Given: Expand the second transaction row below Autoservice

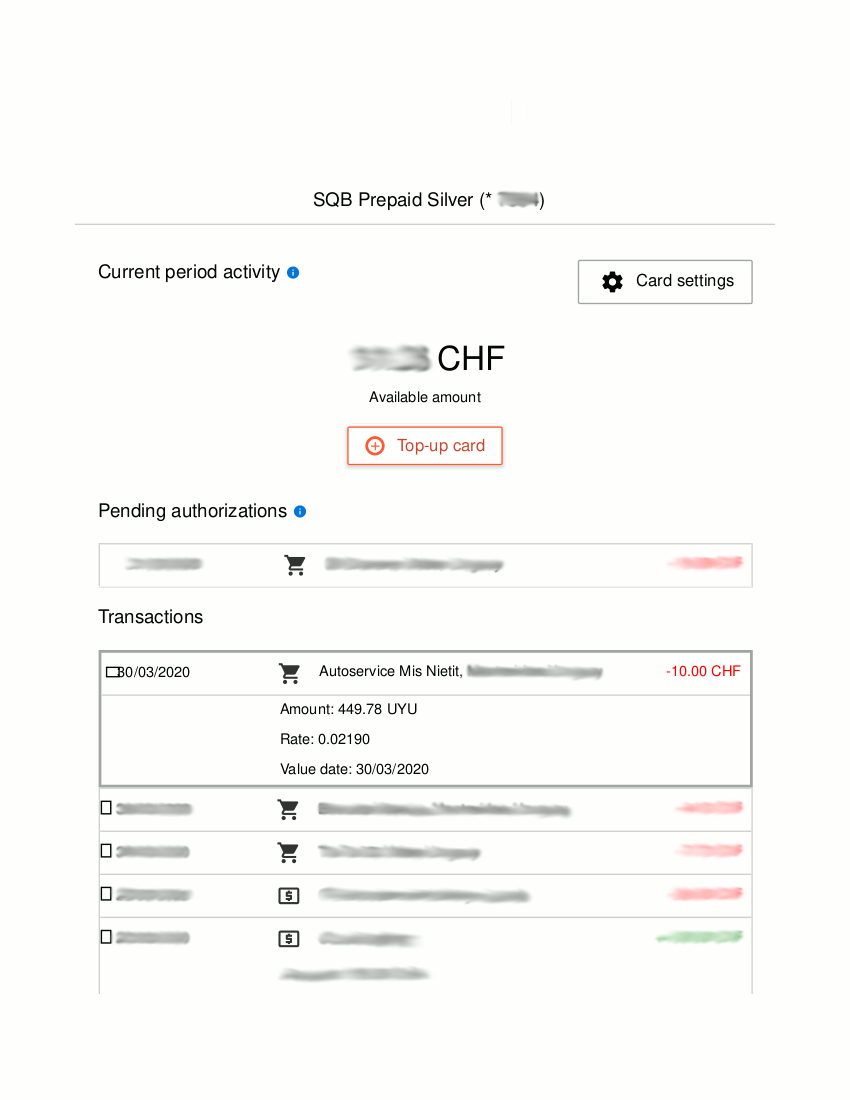Looking at the screenshot, I should [x=106, y=808].
